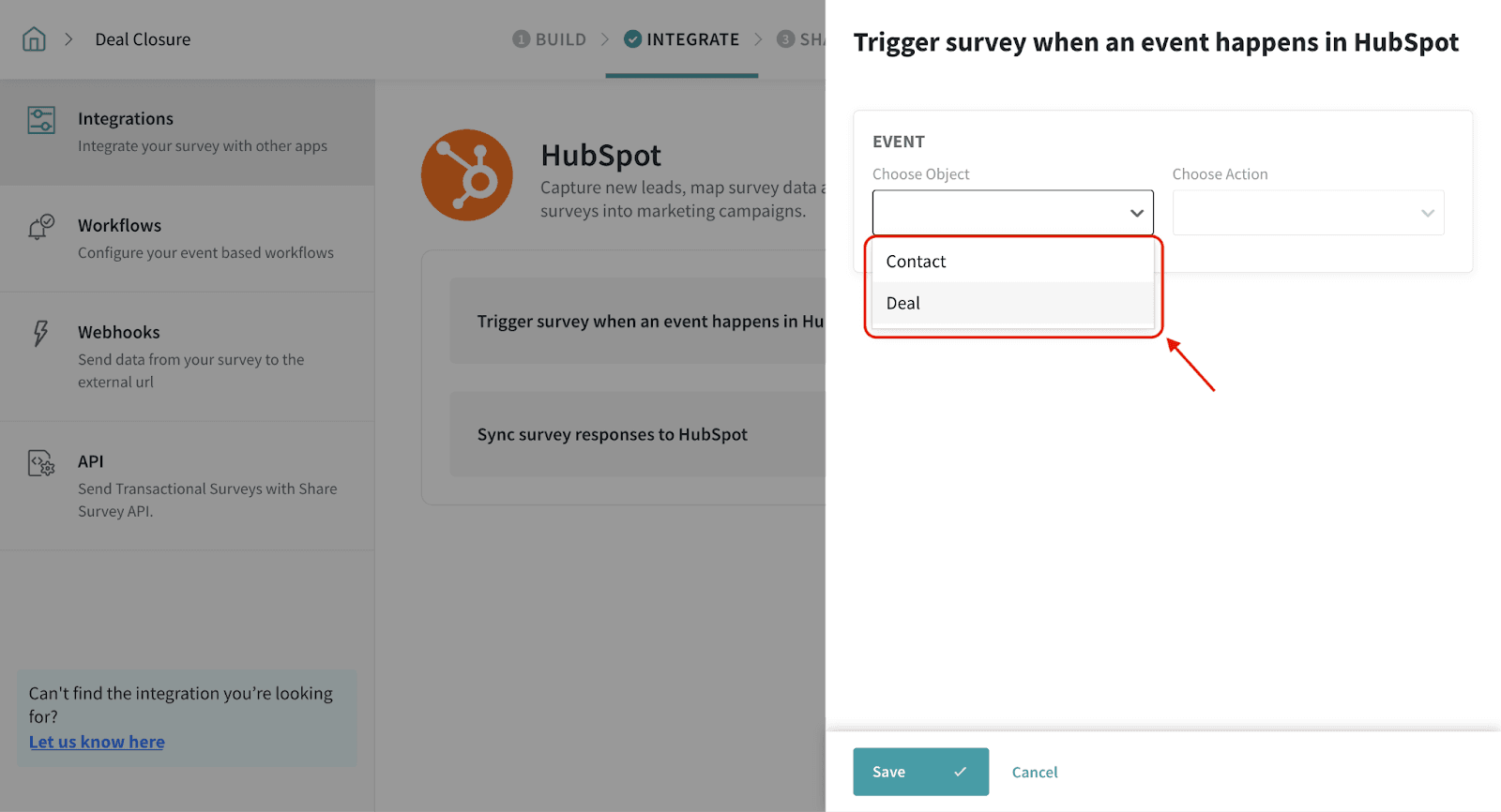Click the HubSpot logo

point(466,175)
